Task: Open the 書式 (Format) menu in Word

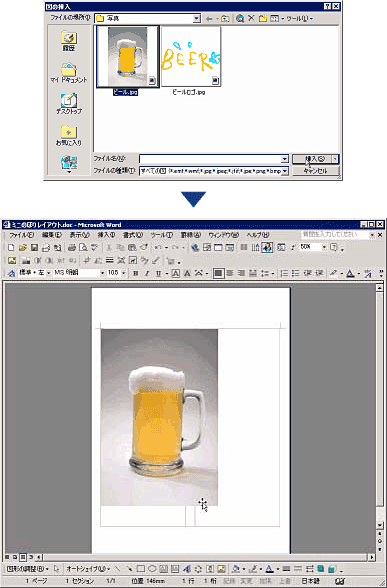Action: coord(133,235)
